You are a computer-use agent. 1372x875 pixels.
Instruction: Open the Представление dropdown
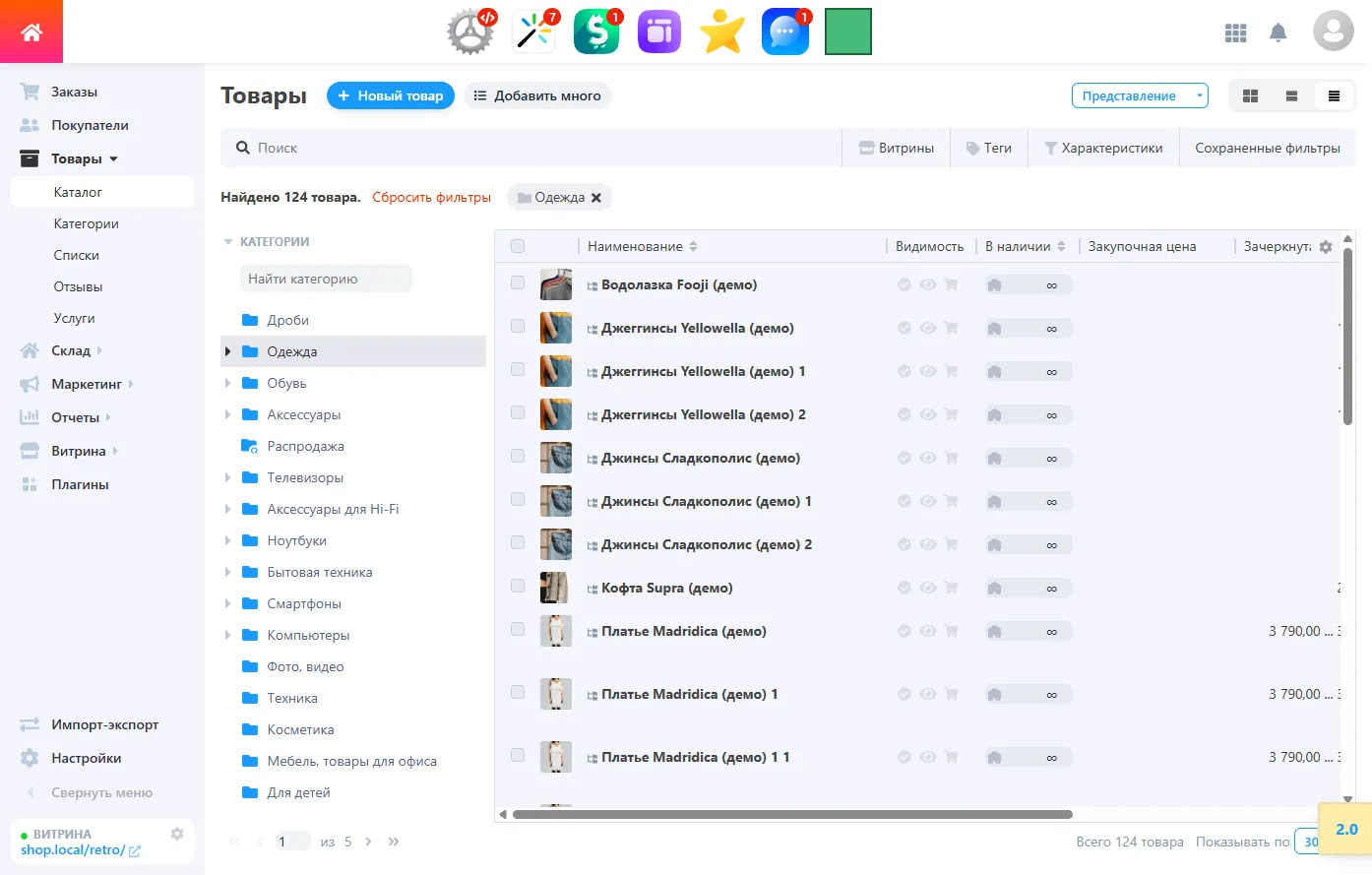1140,95
